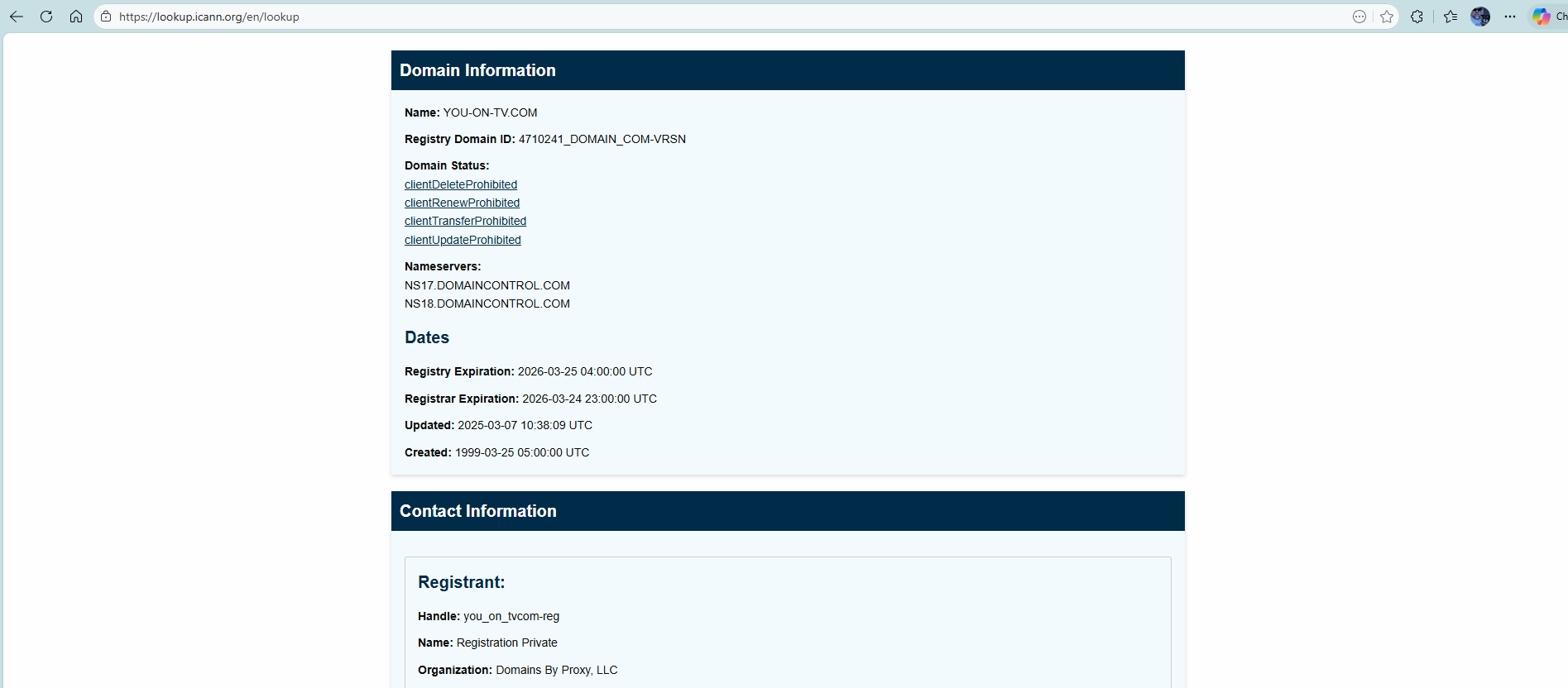Open the user profile avatar
This screenshot has height=688, width=1568.
[1480, 17]
